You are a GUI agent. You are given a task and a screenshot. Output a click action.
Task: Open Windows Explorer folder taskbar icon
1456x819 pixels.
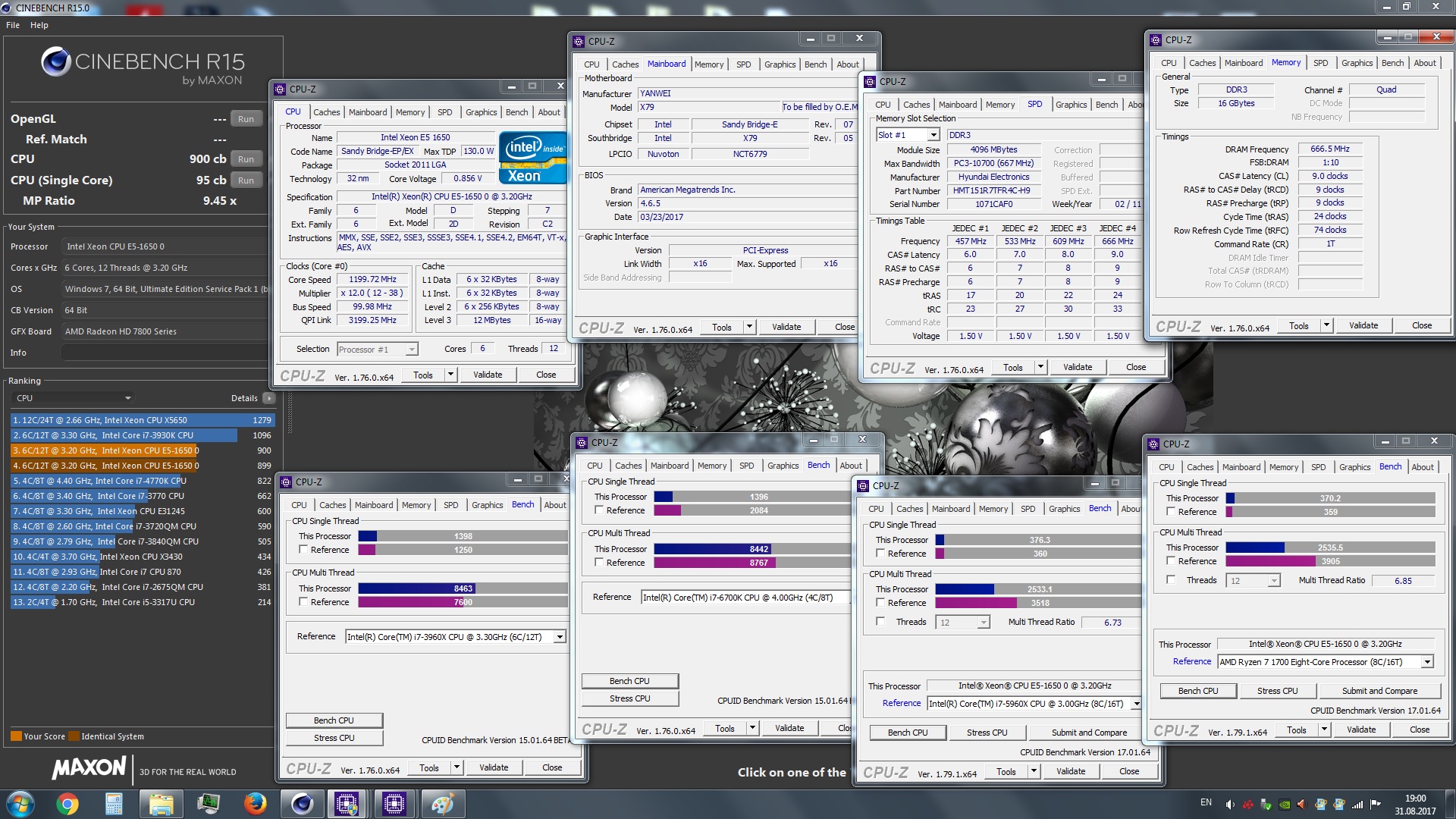coord(161,804)
